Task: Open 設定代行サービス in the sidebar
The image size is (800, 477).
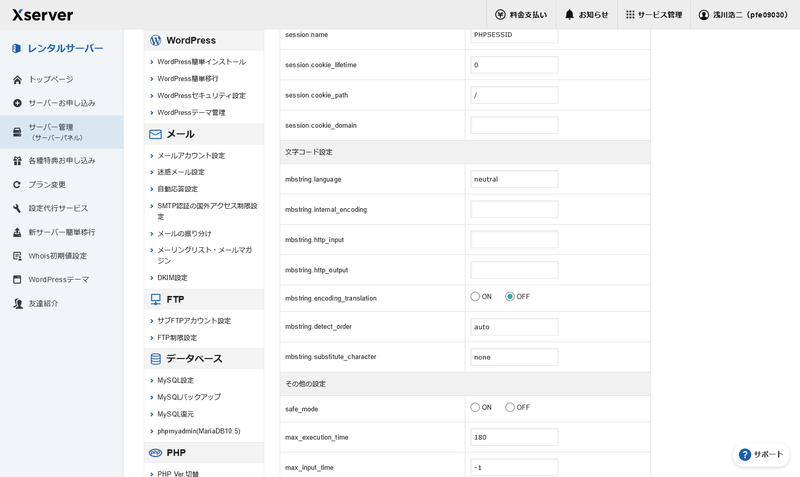Action: coord(58,208)
